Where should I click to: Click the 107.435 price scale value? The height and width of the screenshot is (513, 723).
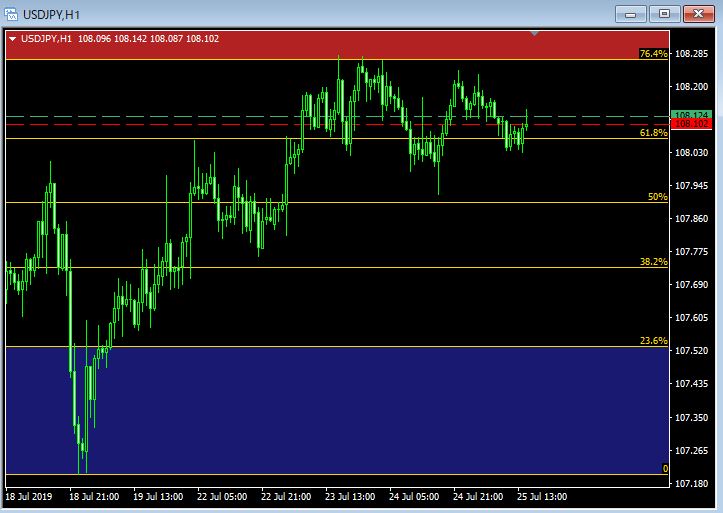pos(691,384)
